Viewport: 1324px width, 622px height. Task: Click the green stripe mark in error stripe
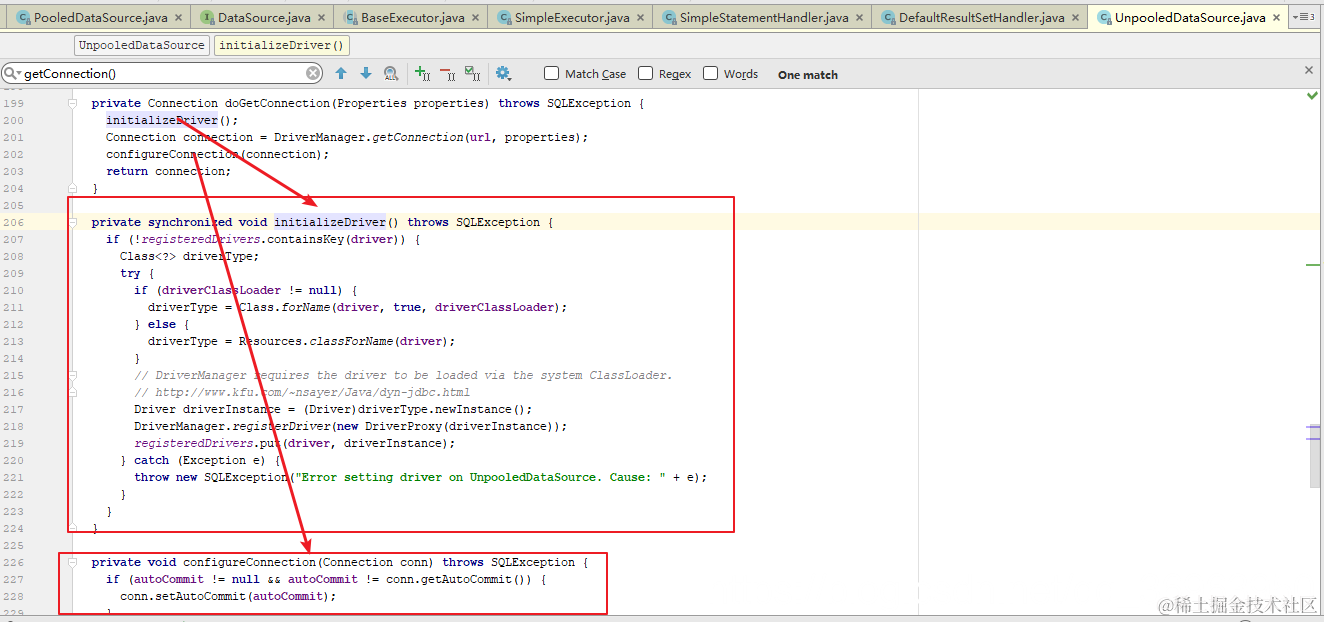1314,264
